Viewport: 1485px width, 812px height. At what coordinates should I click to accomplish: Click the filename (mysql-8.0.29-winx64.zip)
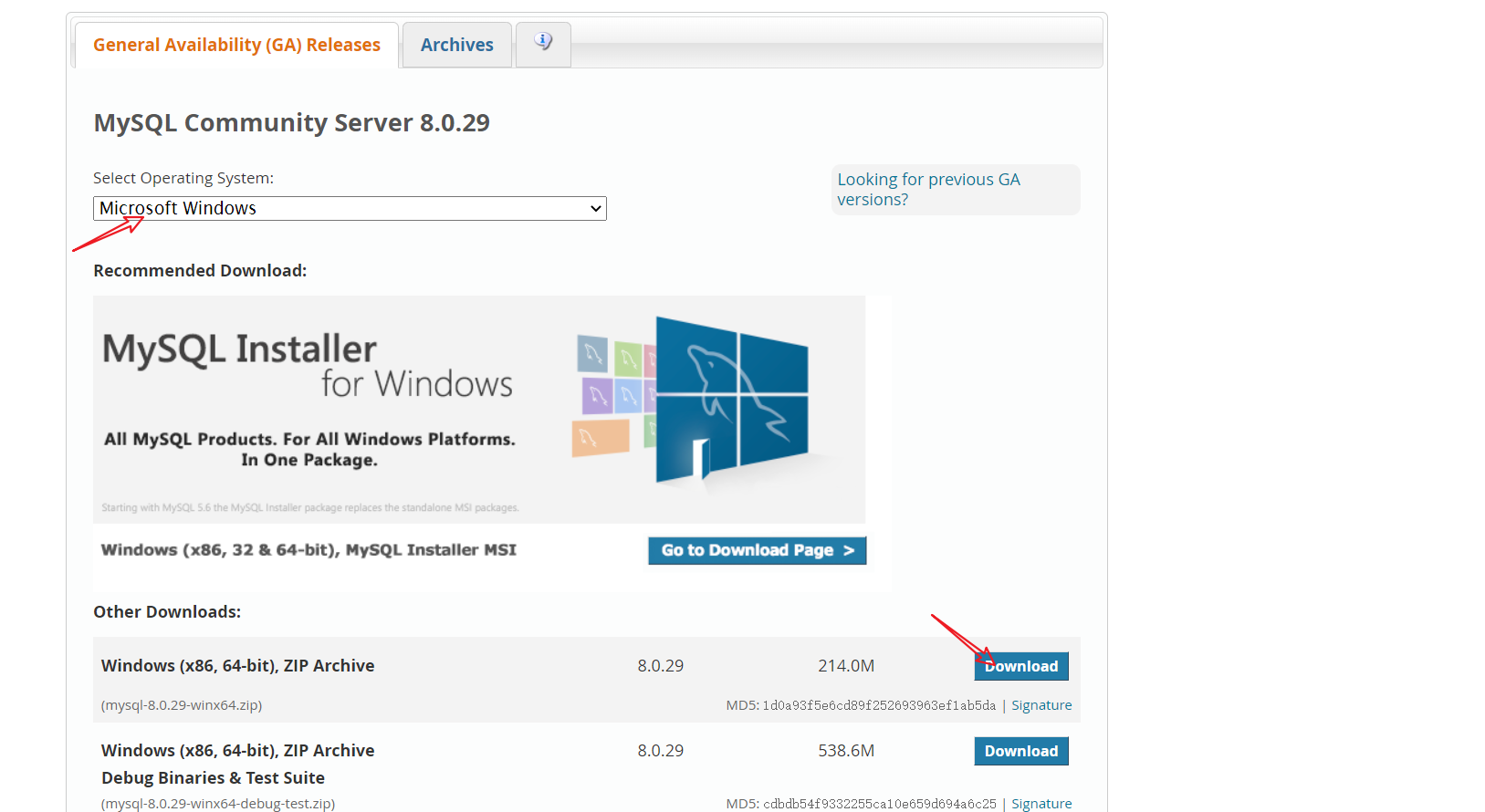pos(182,705)
